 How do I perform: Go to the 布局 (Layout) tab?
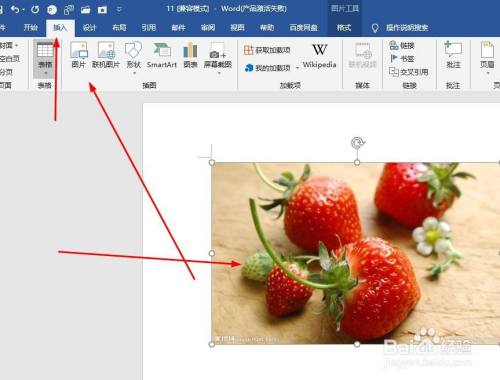pyautogui.click(x=119, y=28)
